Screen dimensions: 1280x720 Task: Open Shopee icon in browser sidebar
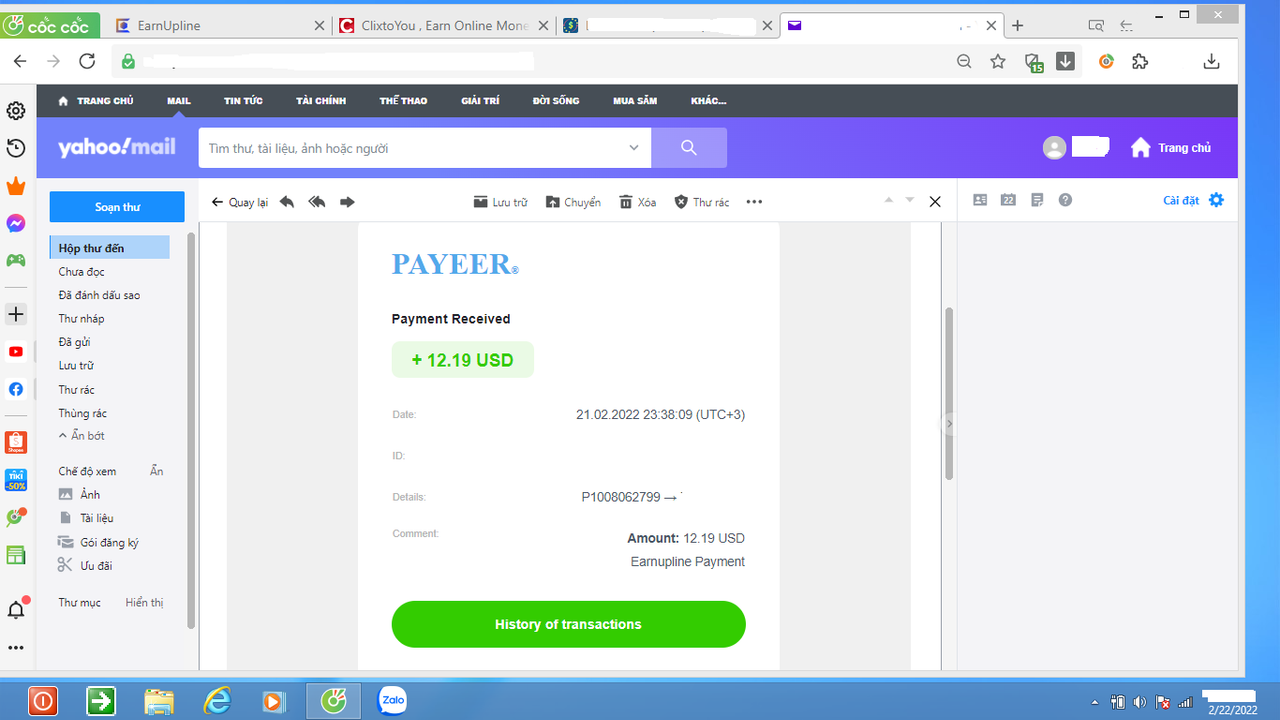pos(16,442)
